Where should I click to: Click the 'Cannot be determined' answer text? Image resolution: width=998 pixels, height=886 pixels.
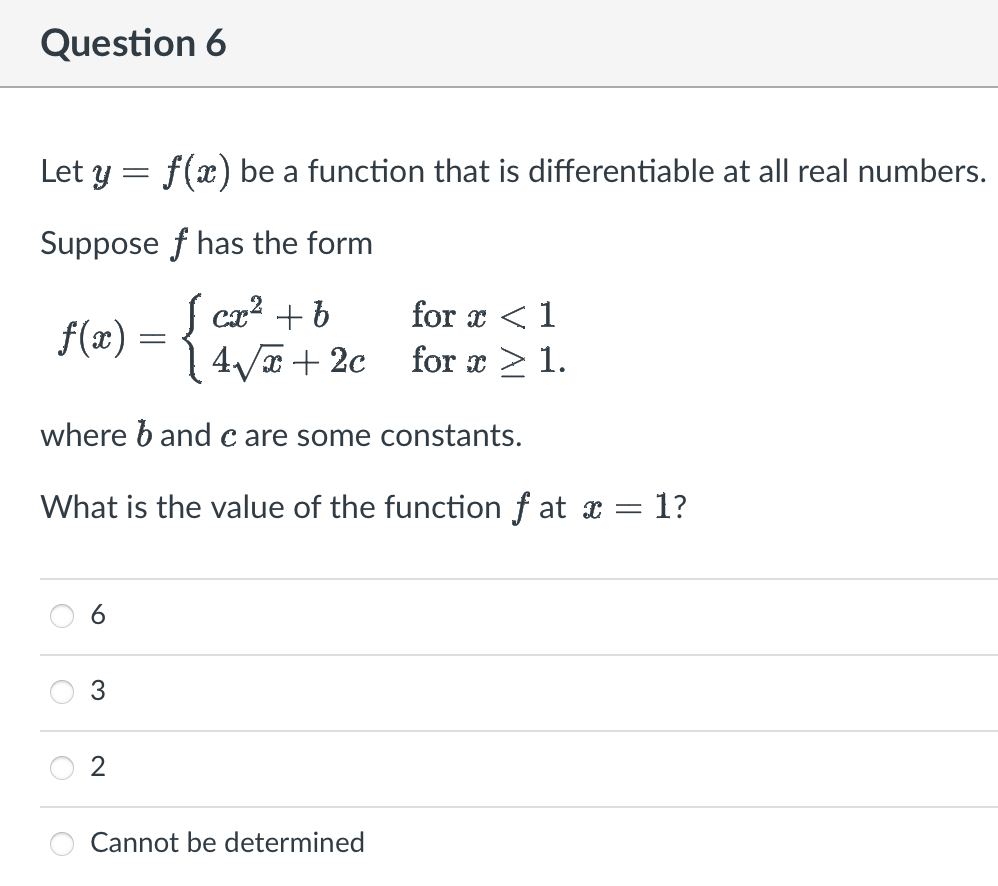[227, 843]
